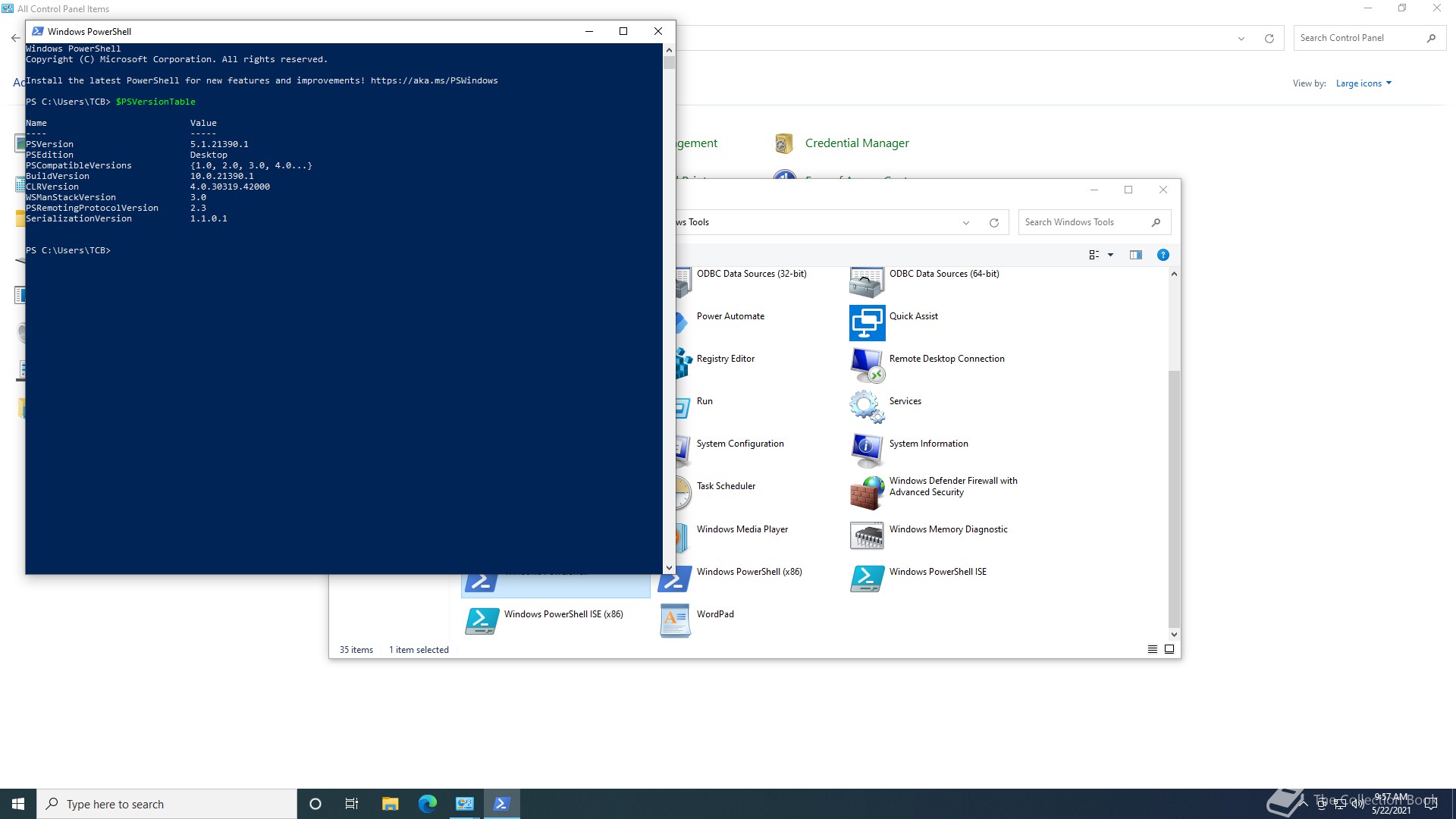
Task: Open Windows Memory Diagnostic icon
Action: pos(867,535)
